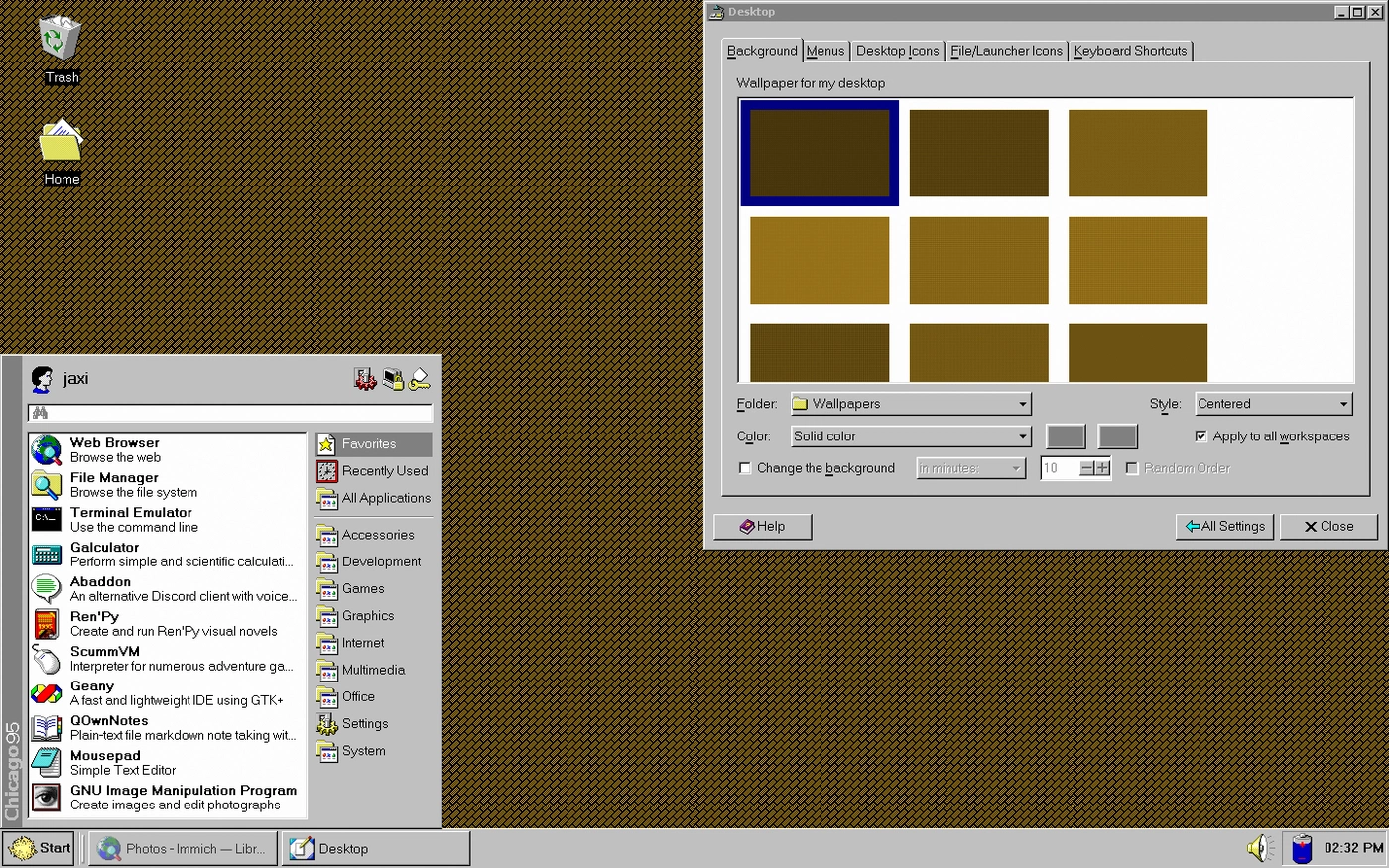This screenshot has width=1389, height=868.
Task: Open Galculator from the start menu
Action: (167, 555)
